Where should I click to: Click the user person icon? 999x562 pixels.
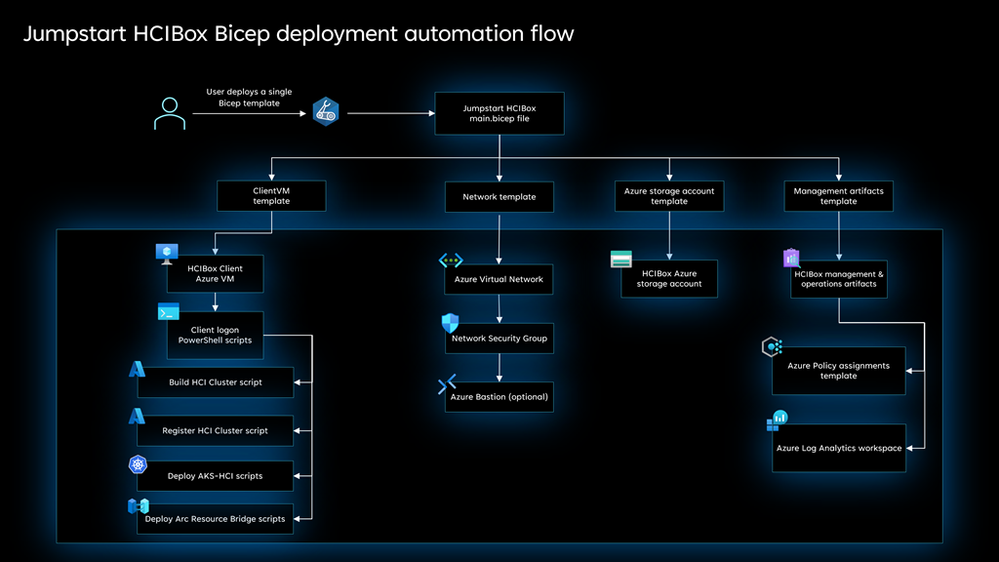pos(169,113)
